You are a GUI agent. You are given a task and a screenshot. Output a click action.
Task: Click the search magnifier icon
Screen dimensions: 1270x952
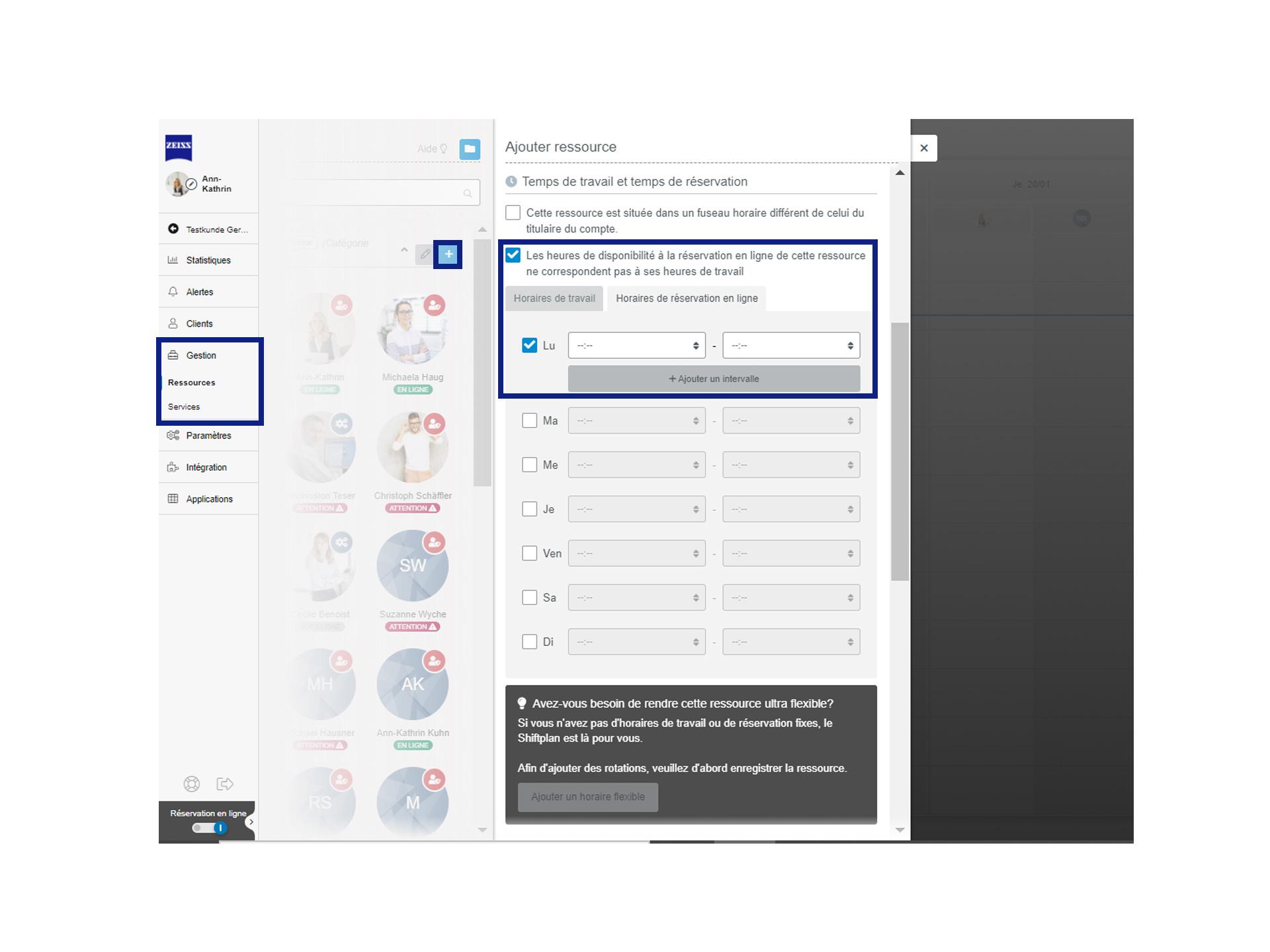click(468, 193)
